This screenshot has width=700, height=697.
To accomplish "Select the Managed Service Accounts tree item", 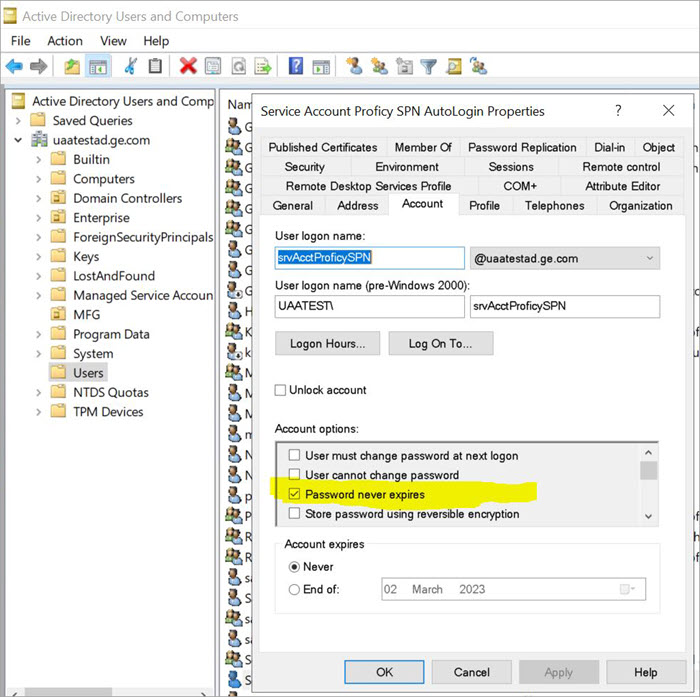I will point(143,295).
